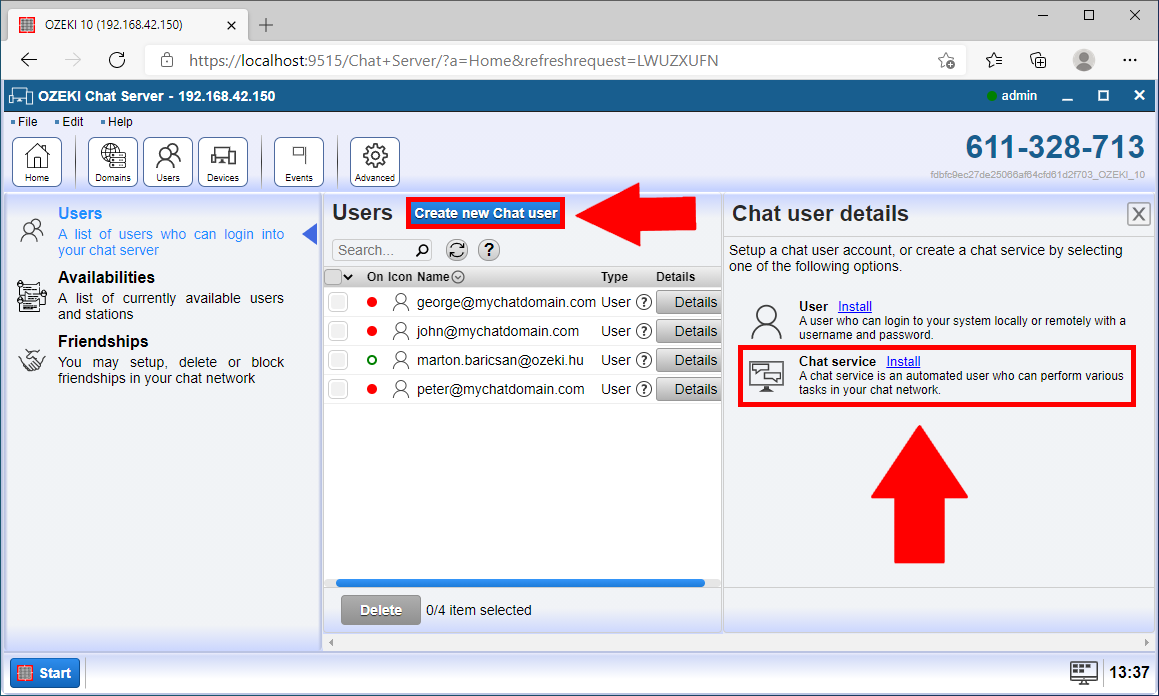Image resolution: width=1159 pixels, height=696 pixels.
Task: Select the row checkbox for marton.baricsan@ozeki.hu
Action: point(337,360)
